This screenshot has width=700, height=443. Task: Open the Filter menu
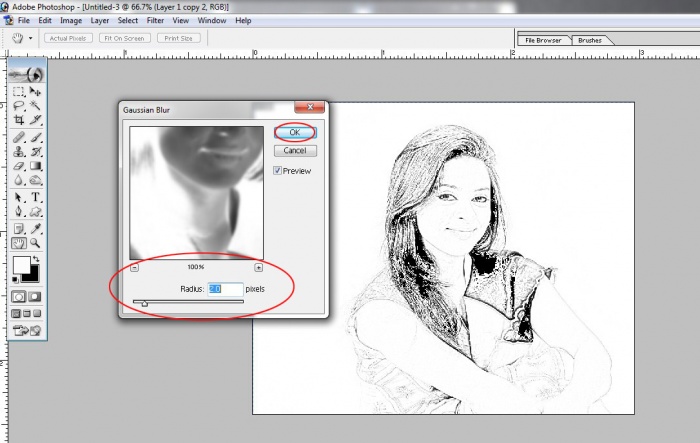(155, 21)
